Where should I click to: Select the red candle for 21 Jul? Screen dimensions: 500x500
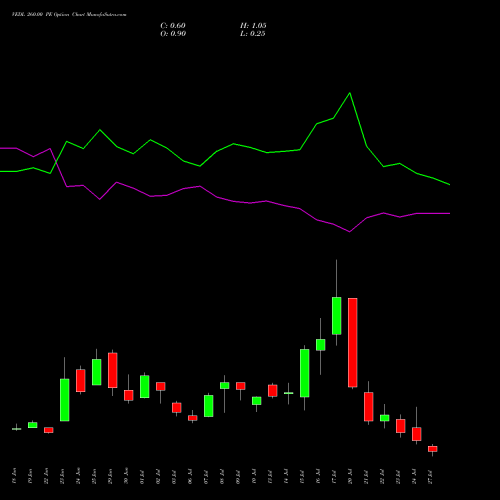coord(369,407)
